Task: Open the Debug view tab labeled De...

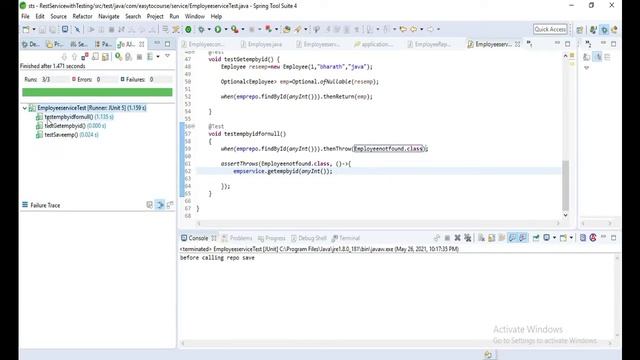Action: (31, 44)
